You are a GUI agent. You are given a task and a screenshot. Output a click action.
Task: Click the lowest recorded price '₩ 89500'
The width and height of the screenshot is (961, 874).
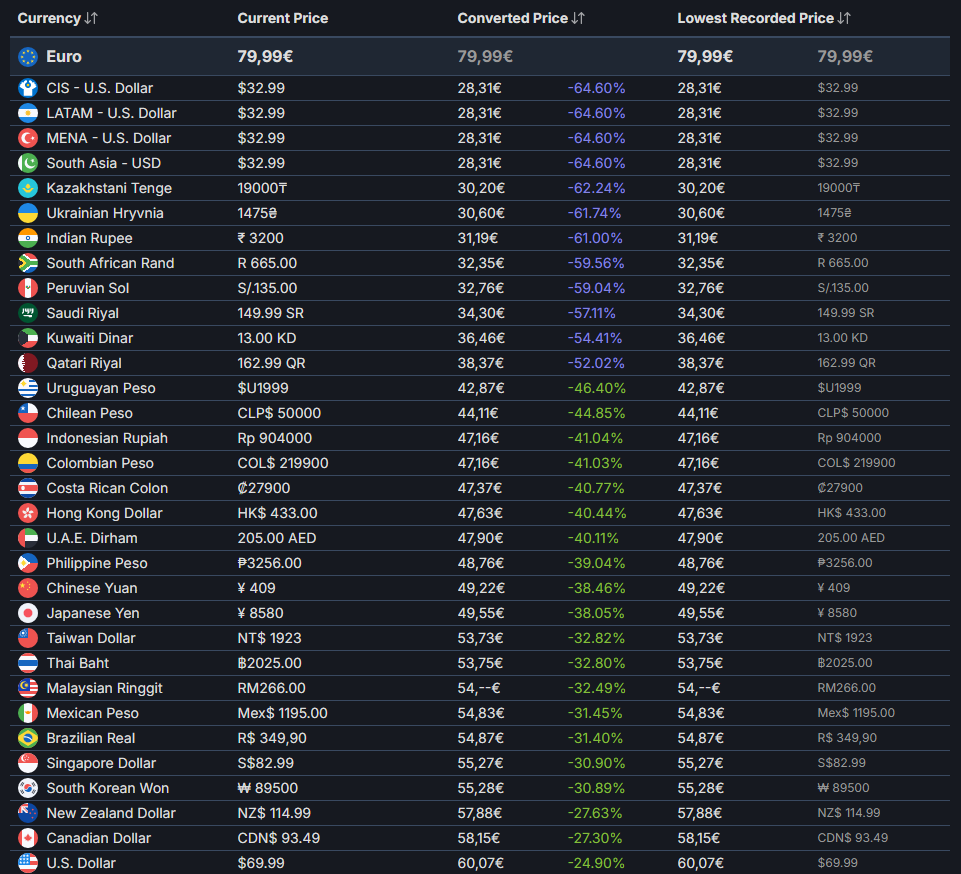pyautogui.click(x=843, y=788)
